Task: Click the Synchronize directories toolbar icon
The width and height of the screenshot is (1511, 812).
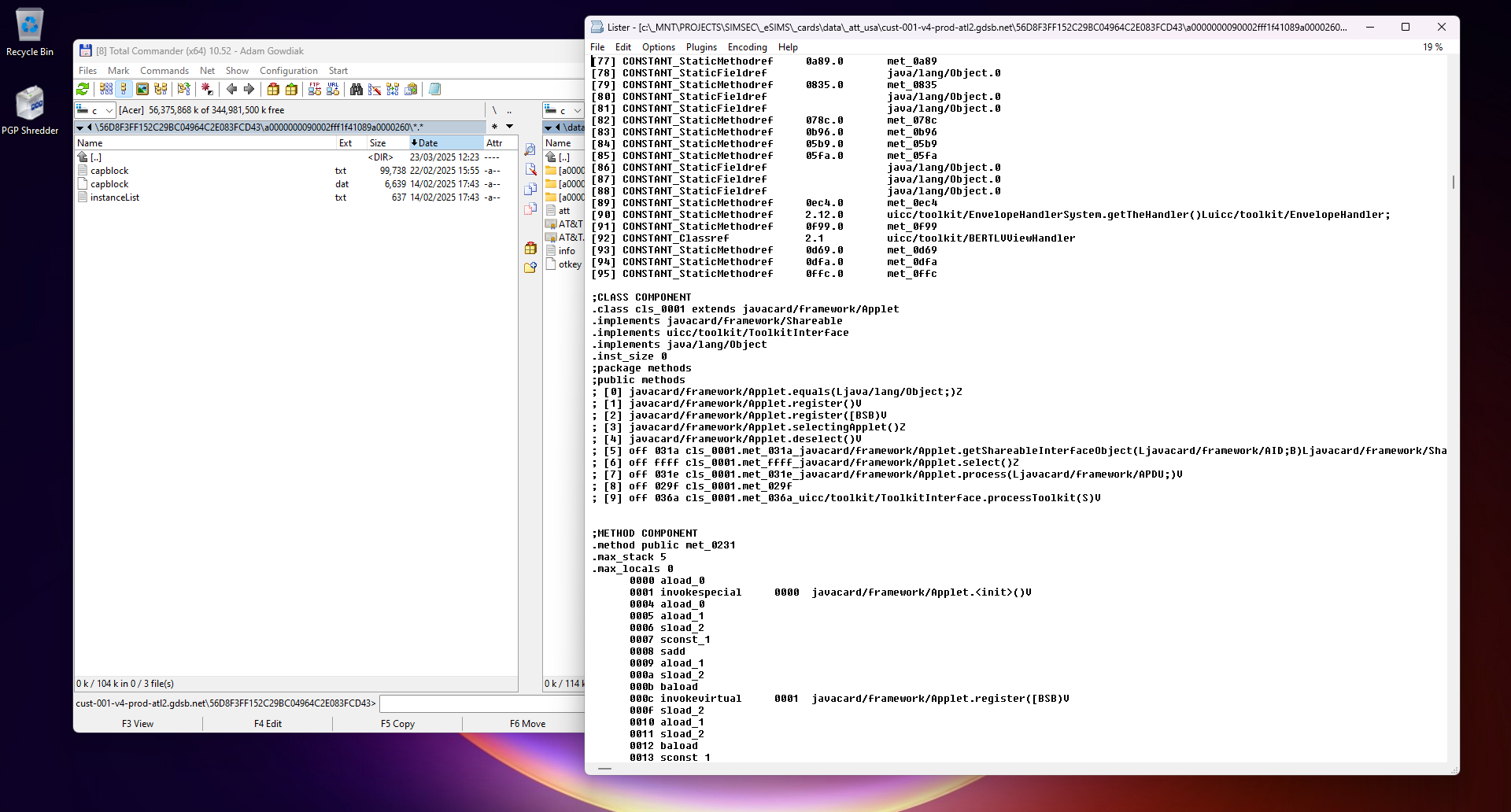Action: tap(393, 90)
